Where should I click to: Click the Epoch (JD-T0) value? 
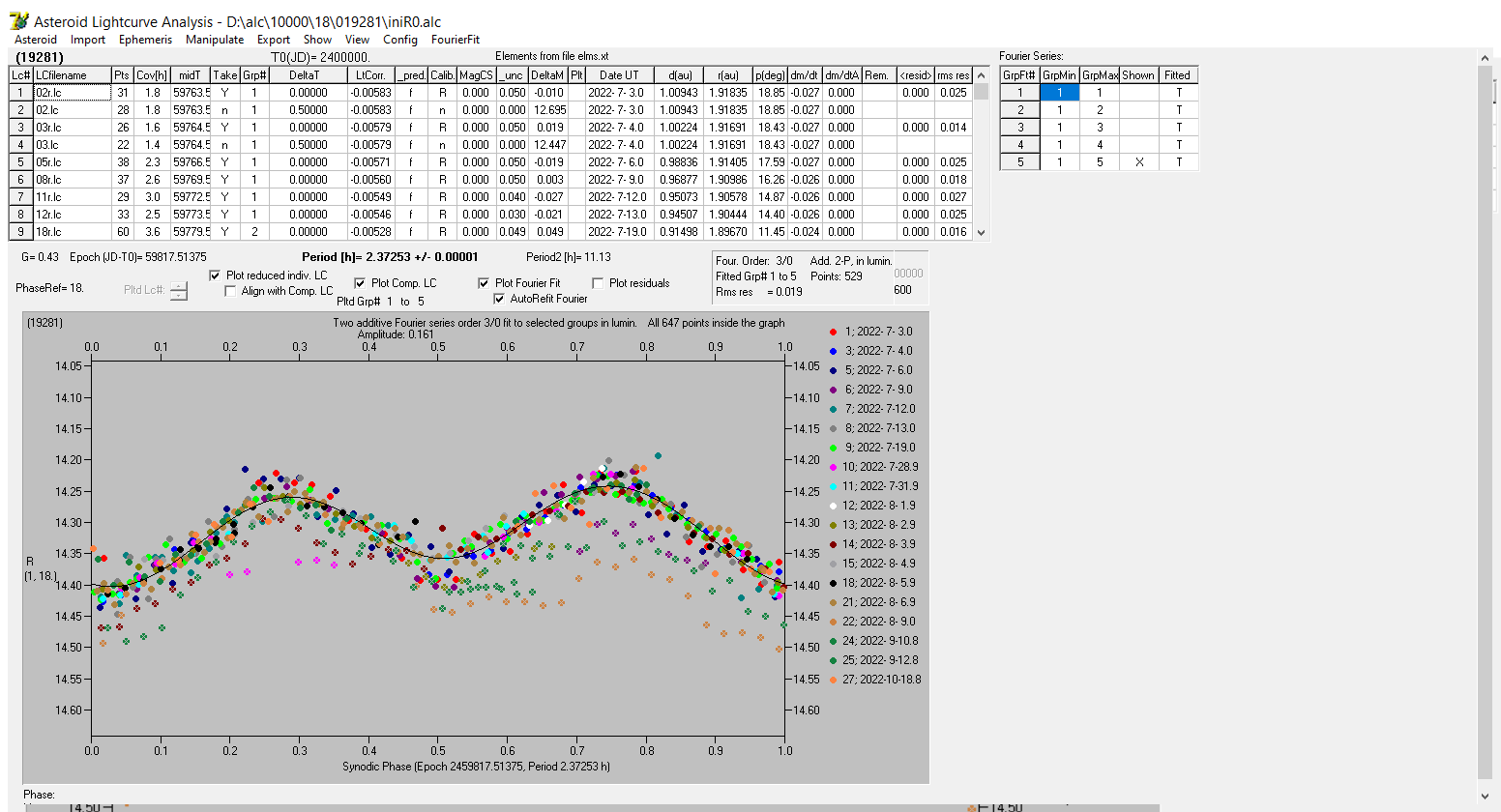[179, 257]
